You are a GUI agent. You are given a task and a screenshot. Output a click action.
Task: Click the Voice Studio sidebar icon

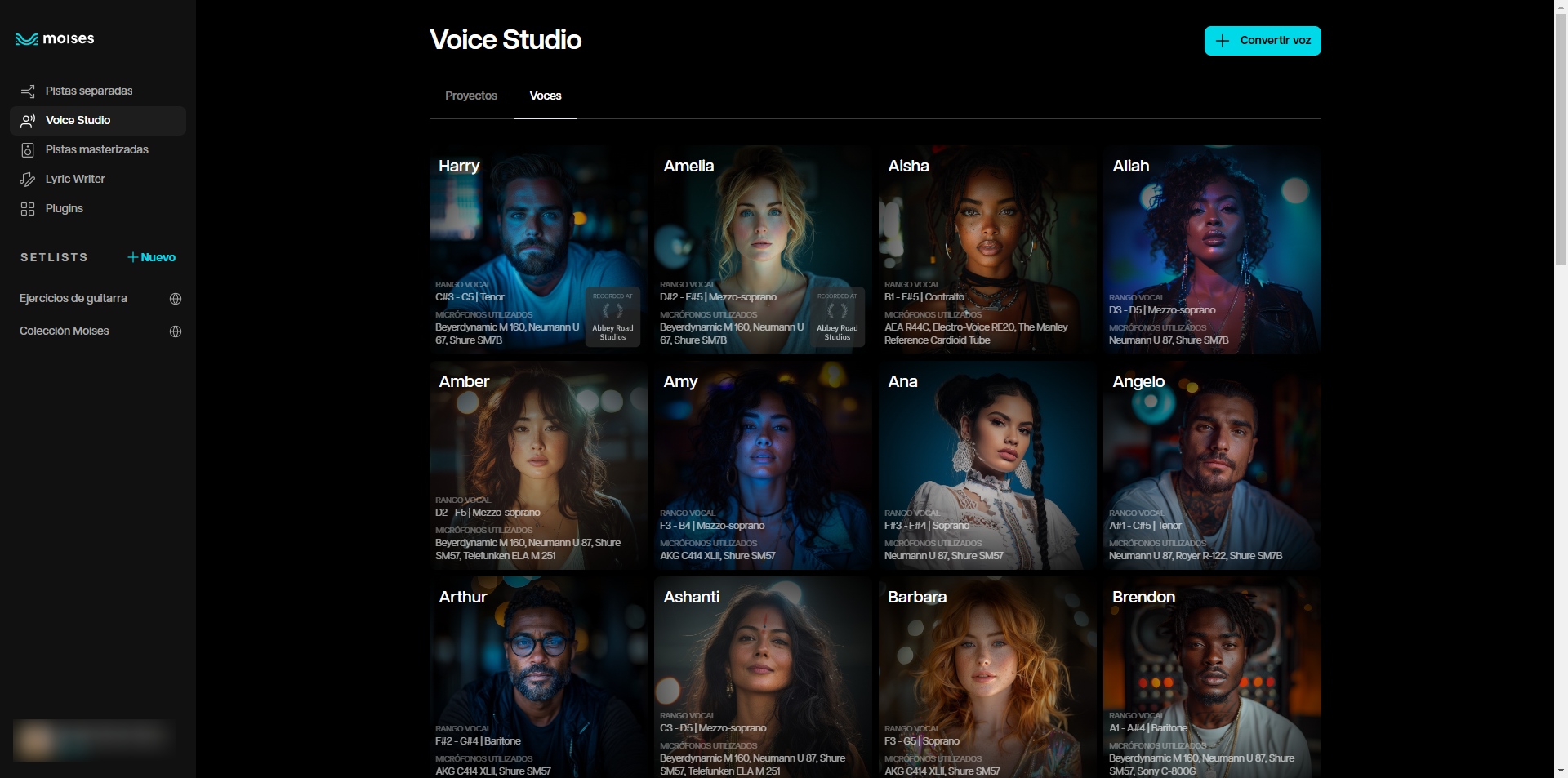coord(28,121)
